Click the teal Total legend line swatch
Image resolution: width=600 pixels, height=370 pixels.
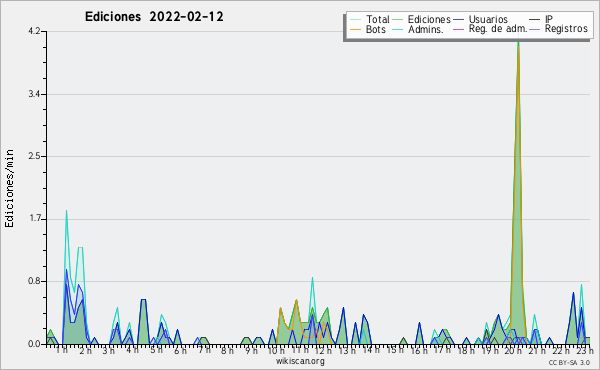[355, 20]
